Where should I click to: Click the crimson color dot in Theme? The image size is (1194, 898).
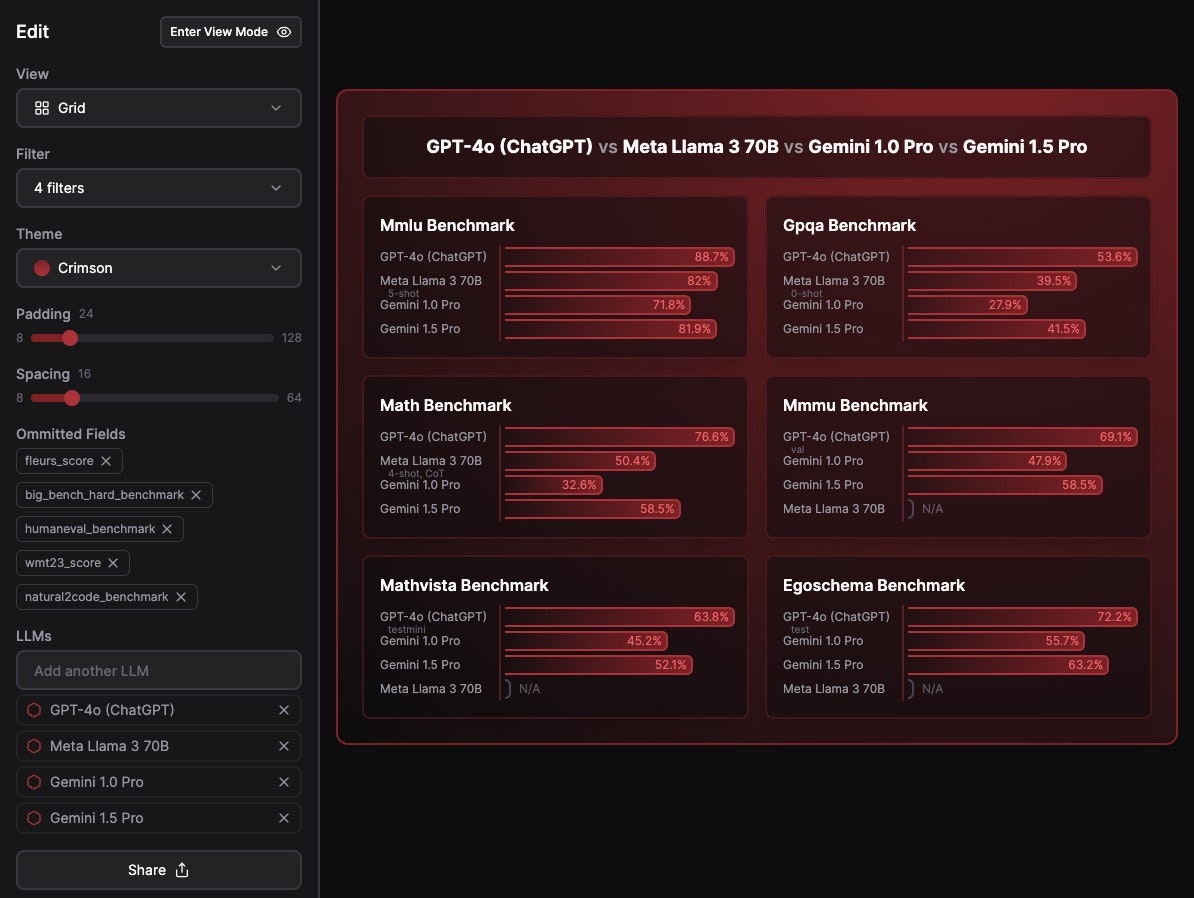click(x=42, y=268)
